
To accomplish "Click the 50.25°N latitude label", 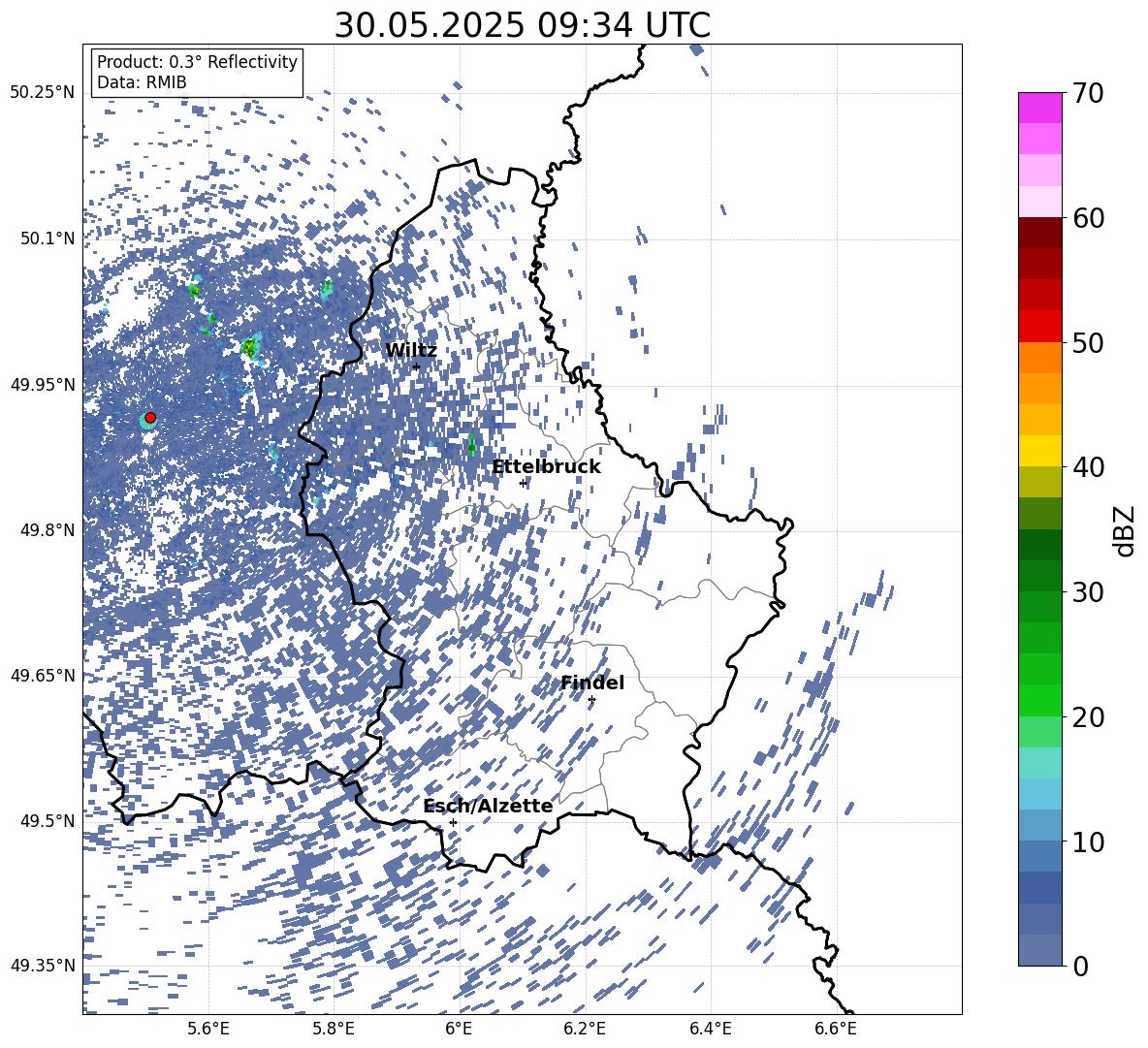I will pyautogui.click(x=43, y=93).
